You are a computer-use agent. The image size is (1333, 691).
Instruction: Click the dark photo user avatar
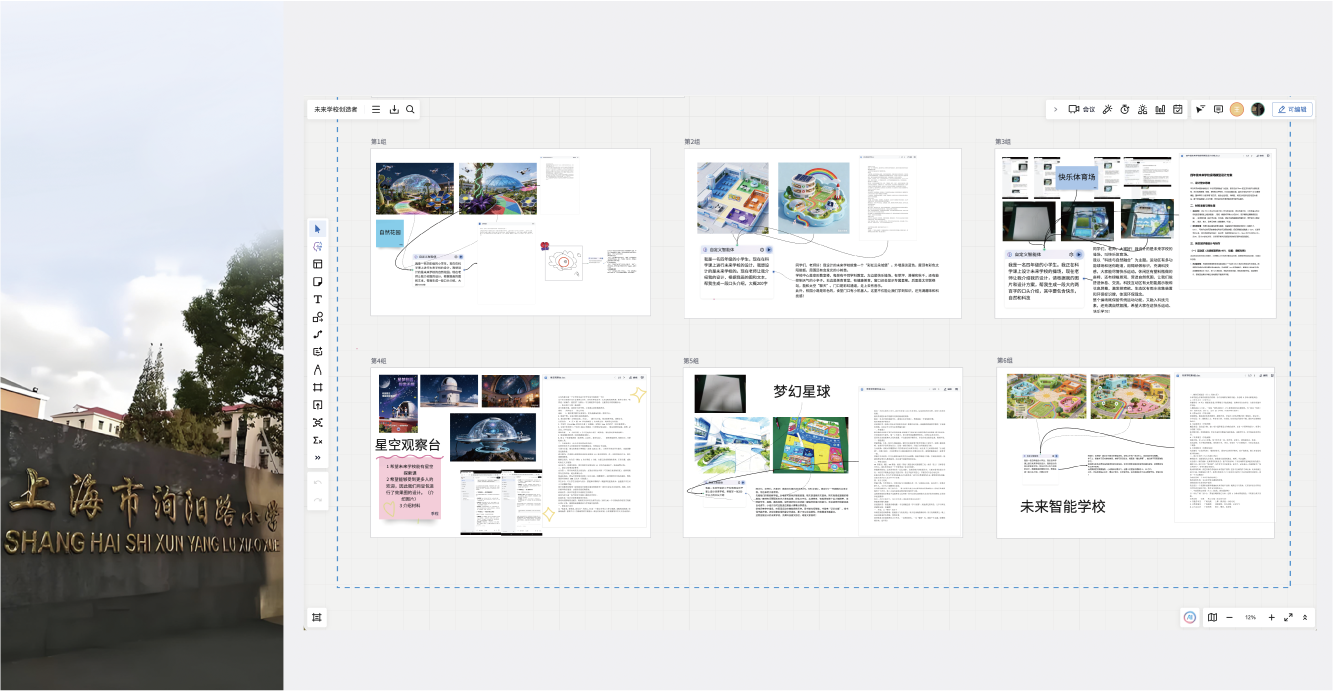click(x=1257, y=109)
